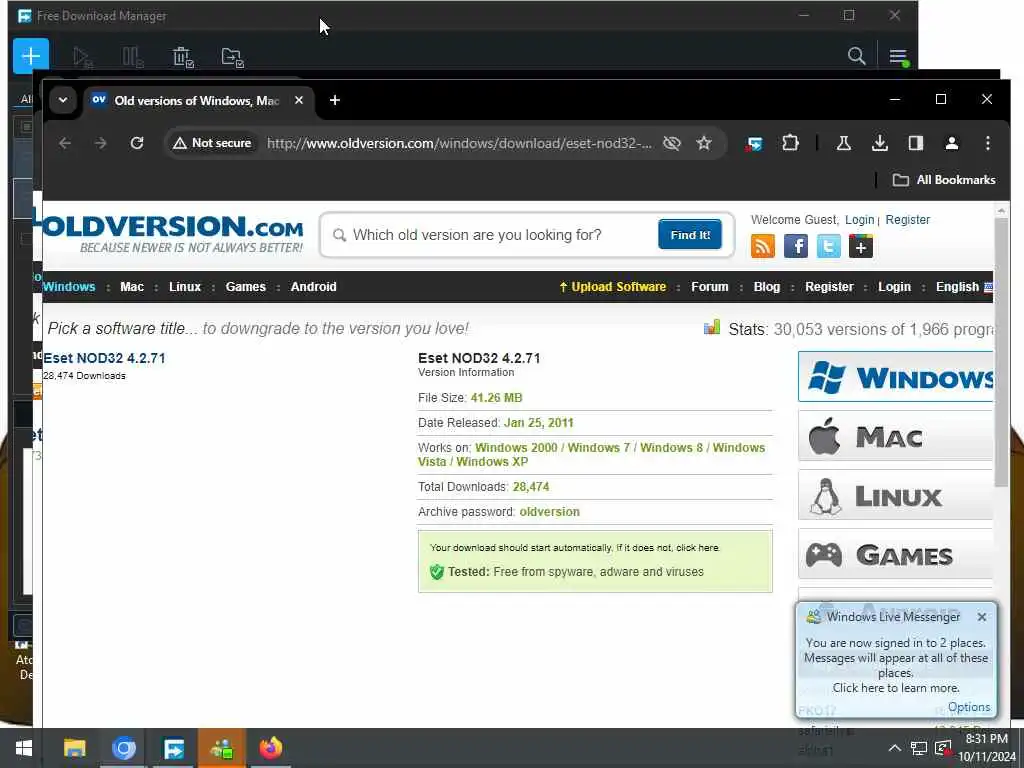Open Register in the navigation bar
Screen dimensions: 1024x768
pyautogui.click(x=829, y=287)
